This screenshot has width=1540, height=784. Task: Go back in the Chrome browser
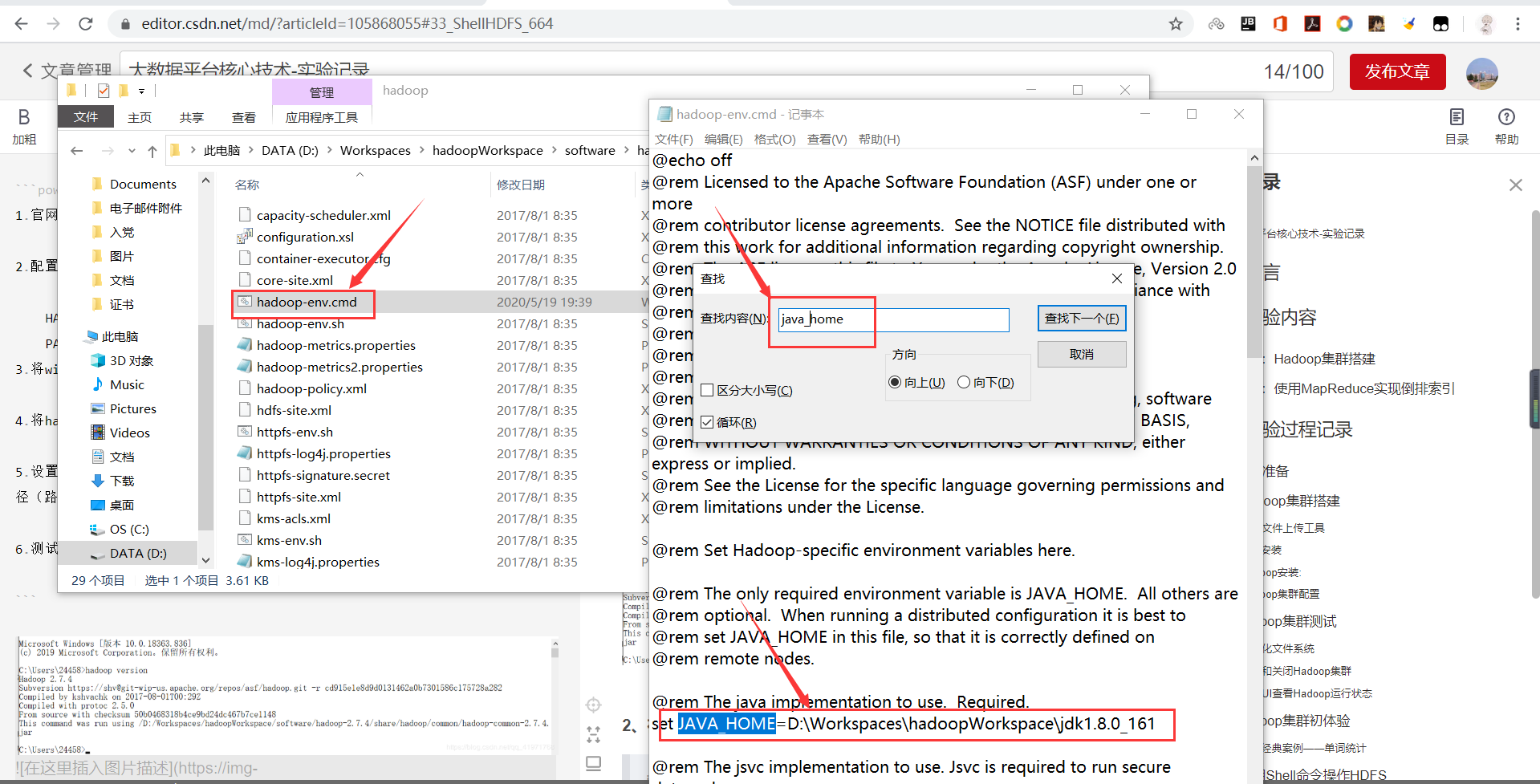[22, 24]
